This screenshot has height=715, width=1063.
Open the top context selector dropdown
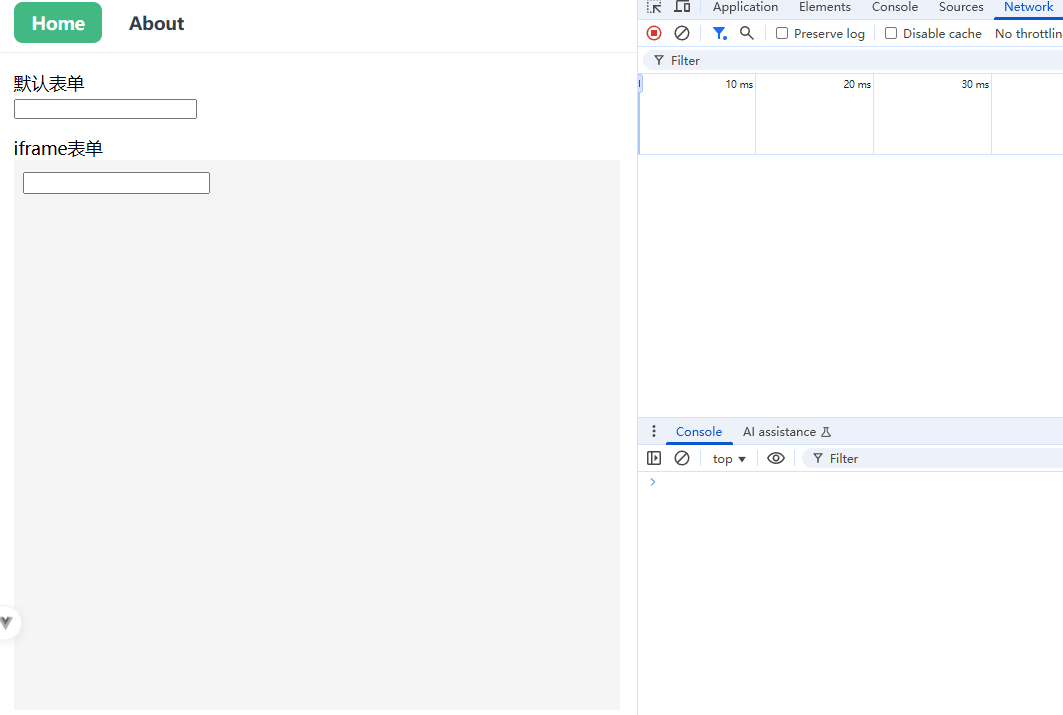(x=729, y=459)
